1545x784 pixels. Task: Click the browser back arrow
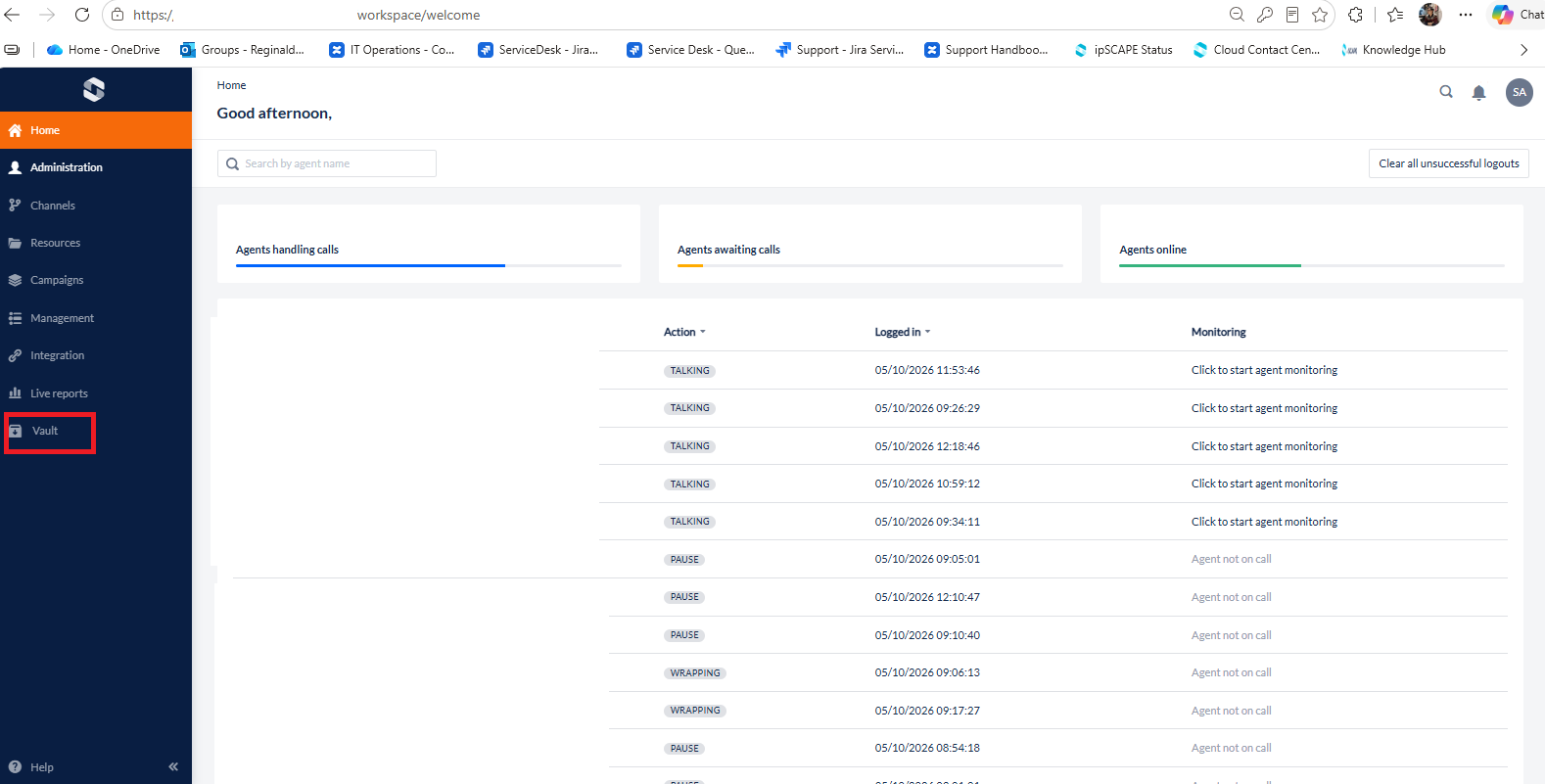pos(13,15)
